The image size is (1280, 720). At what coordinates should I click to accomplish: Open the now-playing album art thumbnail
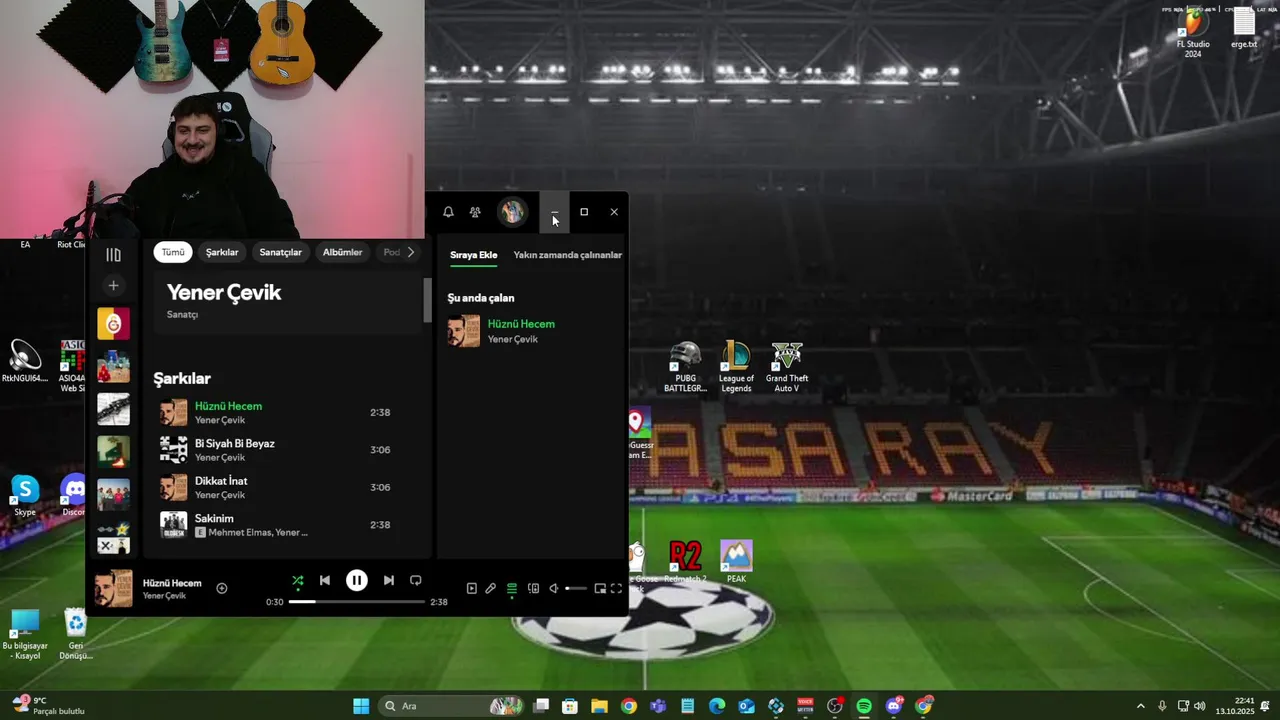(113, 588)
